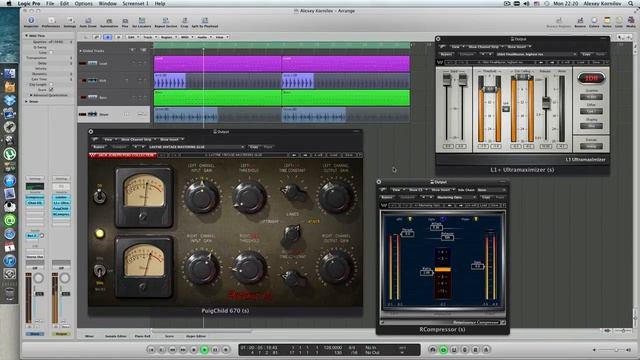Viewport: 640px width, 360px height.
Task: Click the Bounce toolbar icon
Action: 580,22
